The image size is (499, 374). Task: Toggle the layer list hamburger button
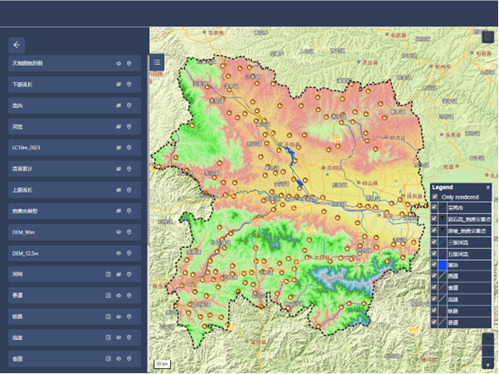pyautogui.click(x=157, y=62)
